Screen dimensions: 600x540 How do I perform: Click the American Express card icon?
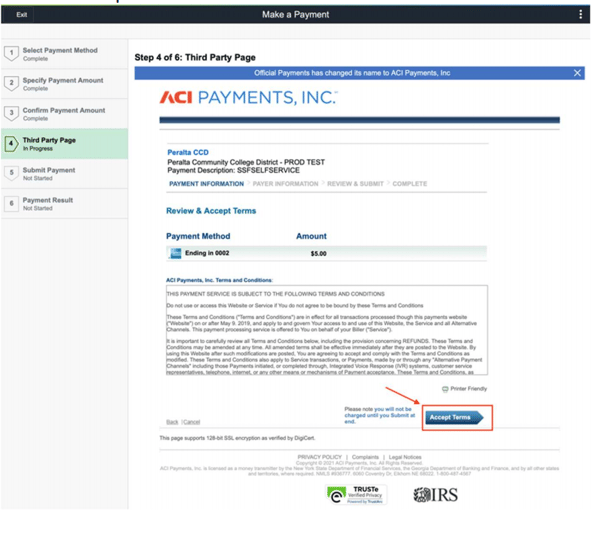coord(175,253)
